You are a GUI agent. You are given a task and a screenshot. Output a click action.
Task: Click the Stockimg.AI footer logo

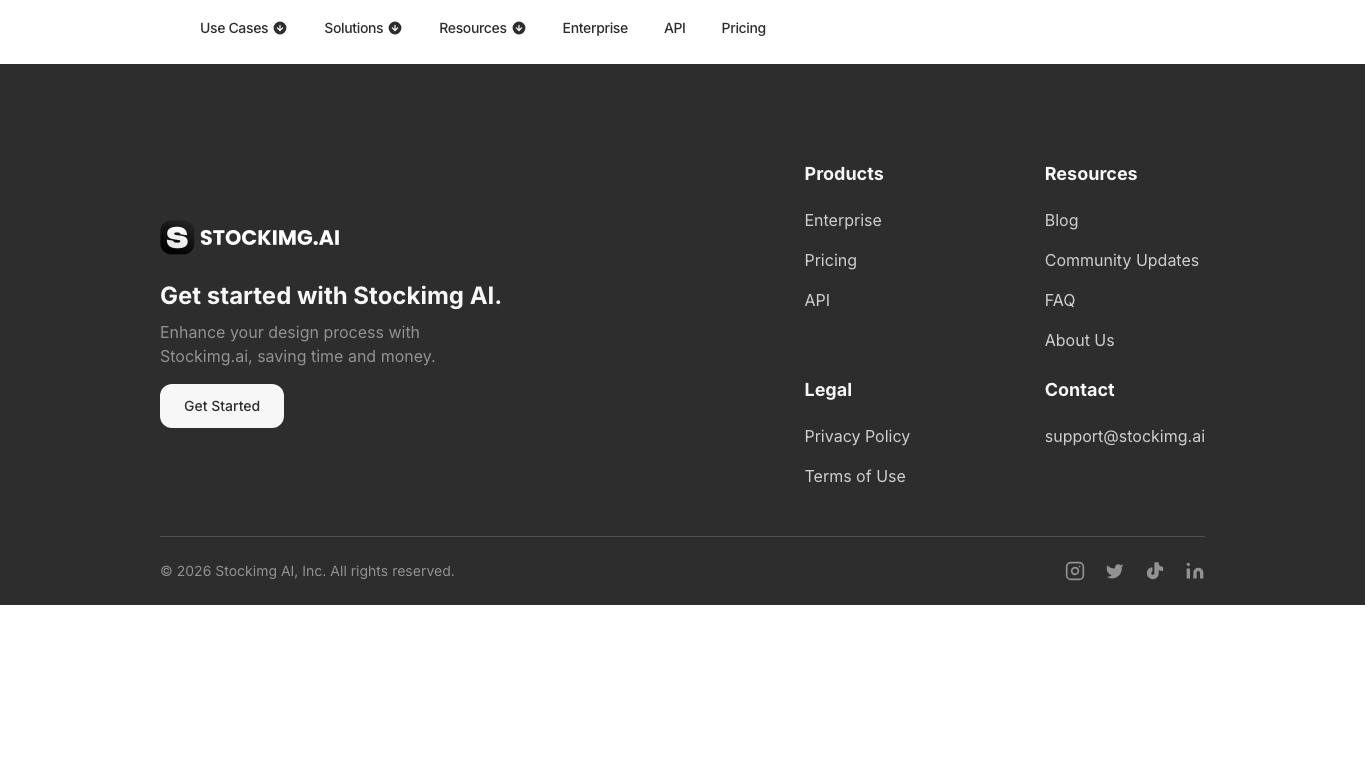[250, 238]
